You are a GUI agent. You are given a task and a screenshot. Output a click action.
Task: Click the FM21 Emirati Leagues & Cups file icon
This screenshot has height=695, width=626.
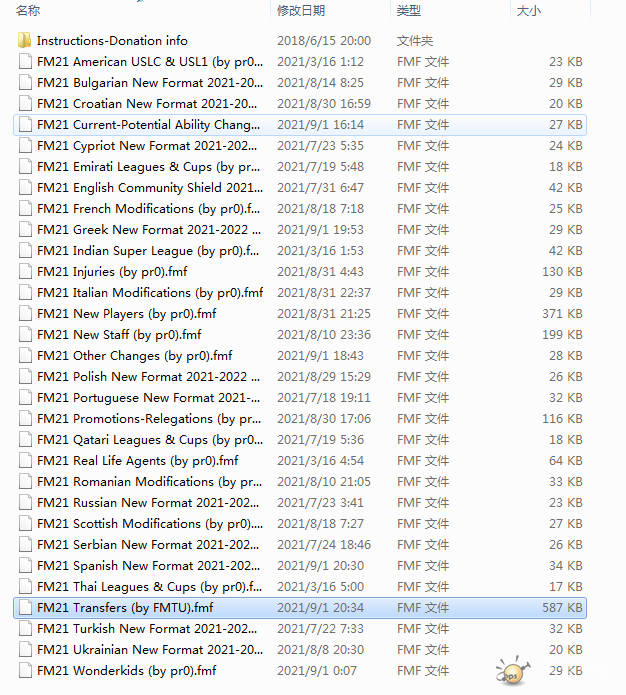pyautogui.click(x=25, y=167)
